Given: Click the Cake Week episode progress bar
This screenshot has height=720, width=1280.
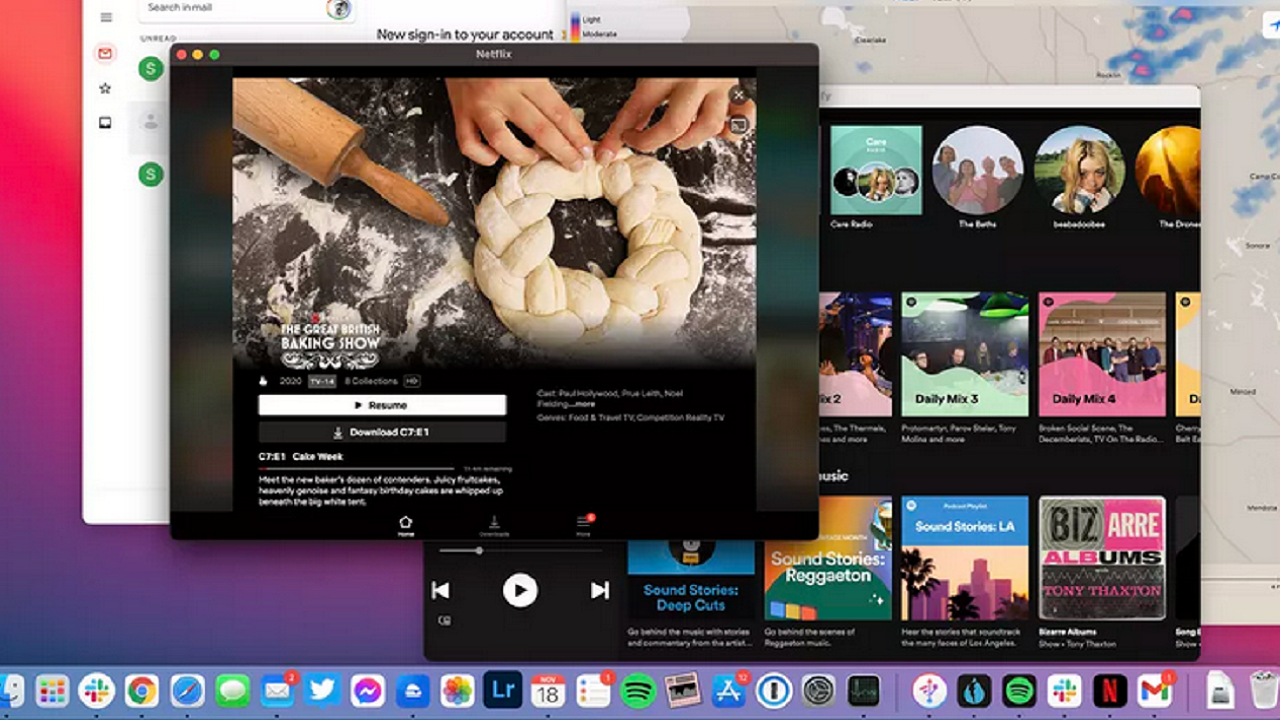Looking at the screenshot, I should point(357,468).
